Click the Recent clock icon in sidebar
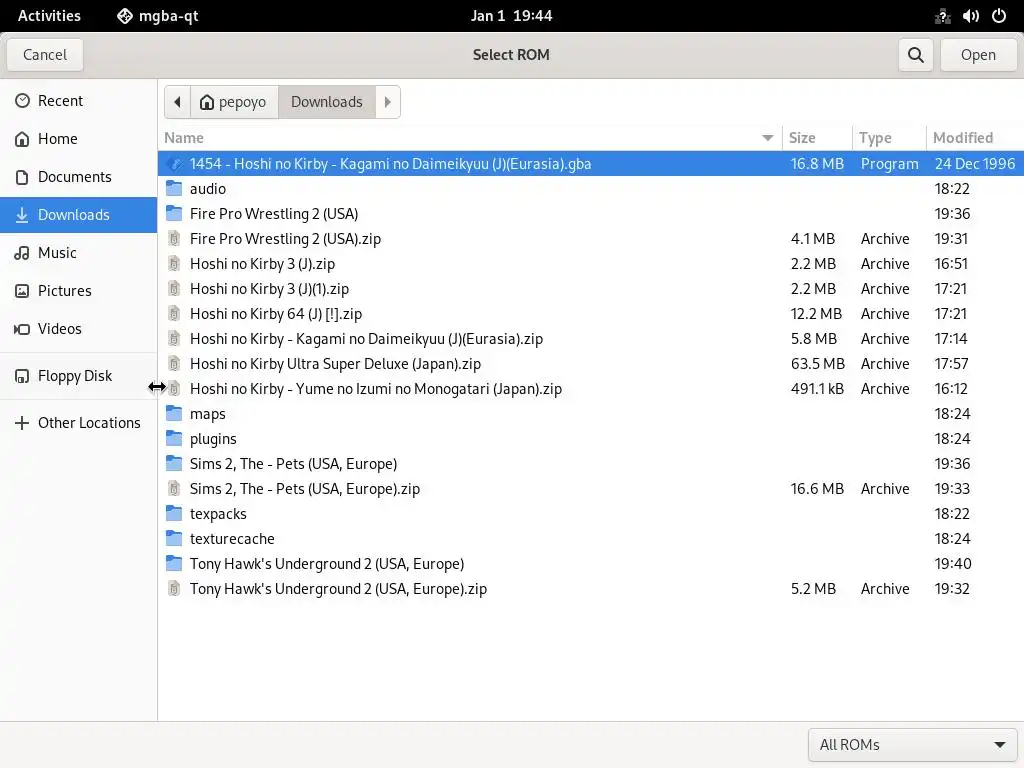This screenshot has height=768, width=1024. pos(22,101)
